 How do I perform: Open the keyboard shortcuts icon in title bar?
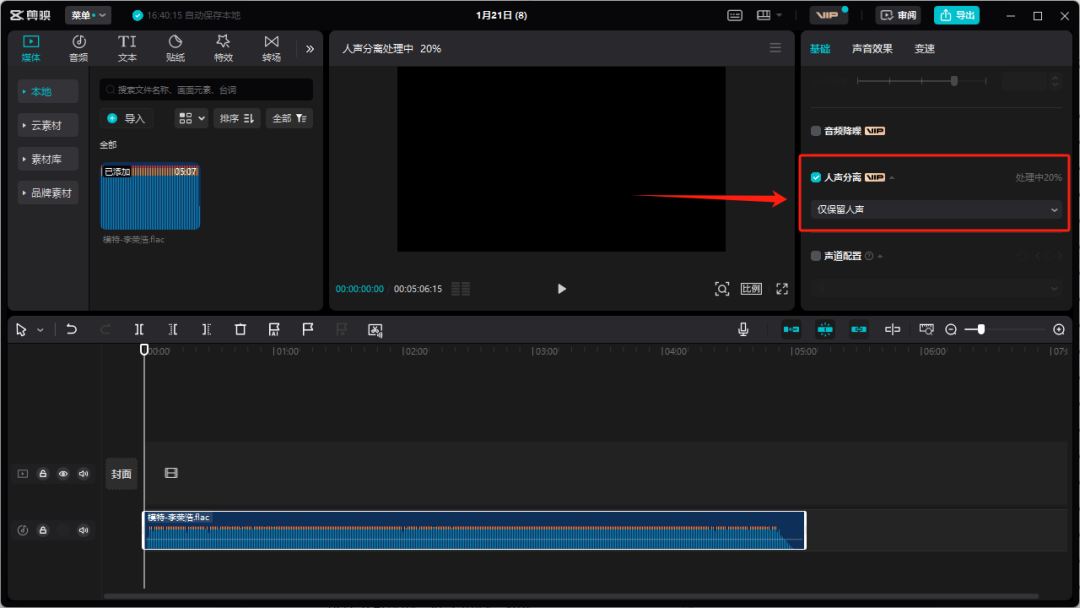click(735, 15)
